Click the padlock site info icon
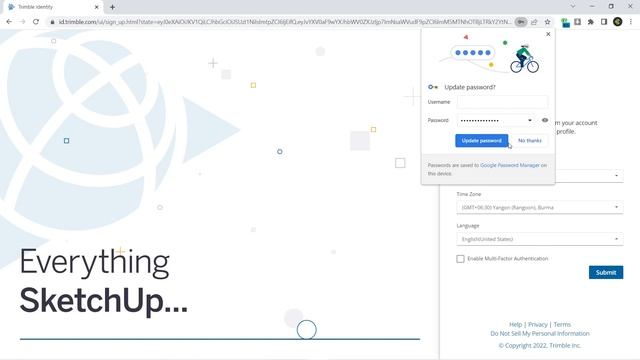640x360 pixels. pyautogui.click(x=52, y=22)
